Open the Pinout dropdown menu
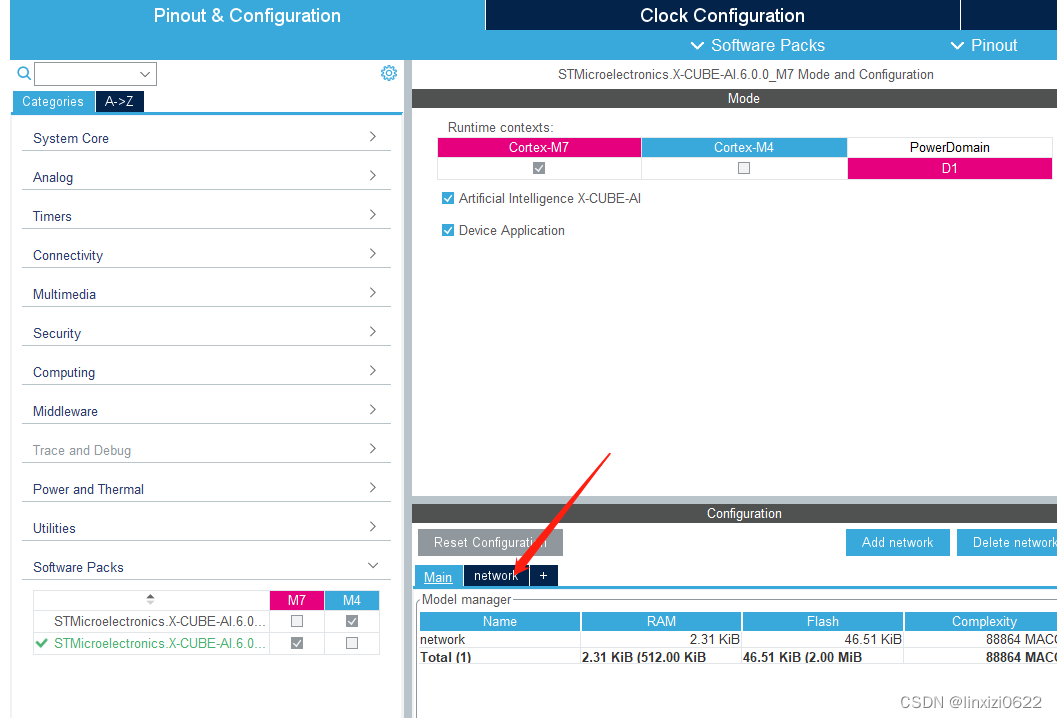1057x718 pixels. pos(984,45)
